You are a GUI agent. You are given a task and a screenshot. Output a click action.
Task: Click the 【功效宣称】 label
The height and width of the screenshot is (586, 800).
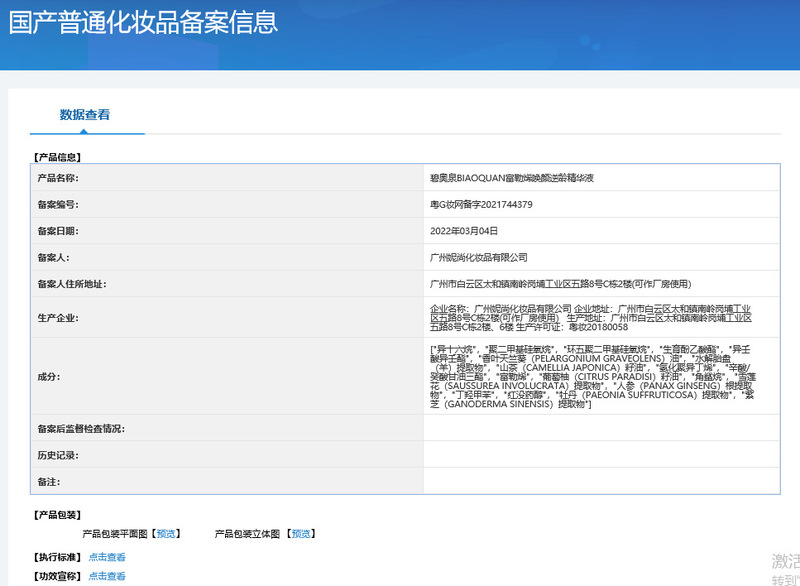pyautogui.click(x=57, y=576)
